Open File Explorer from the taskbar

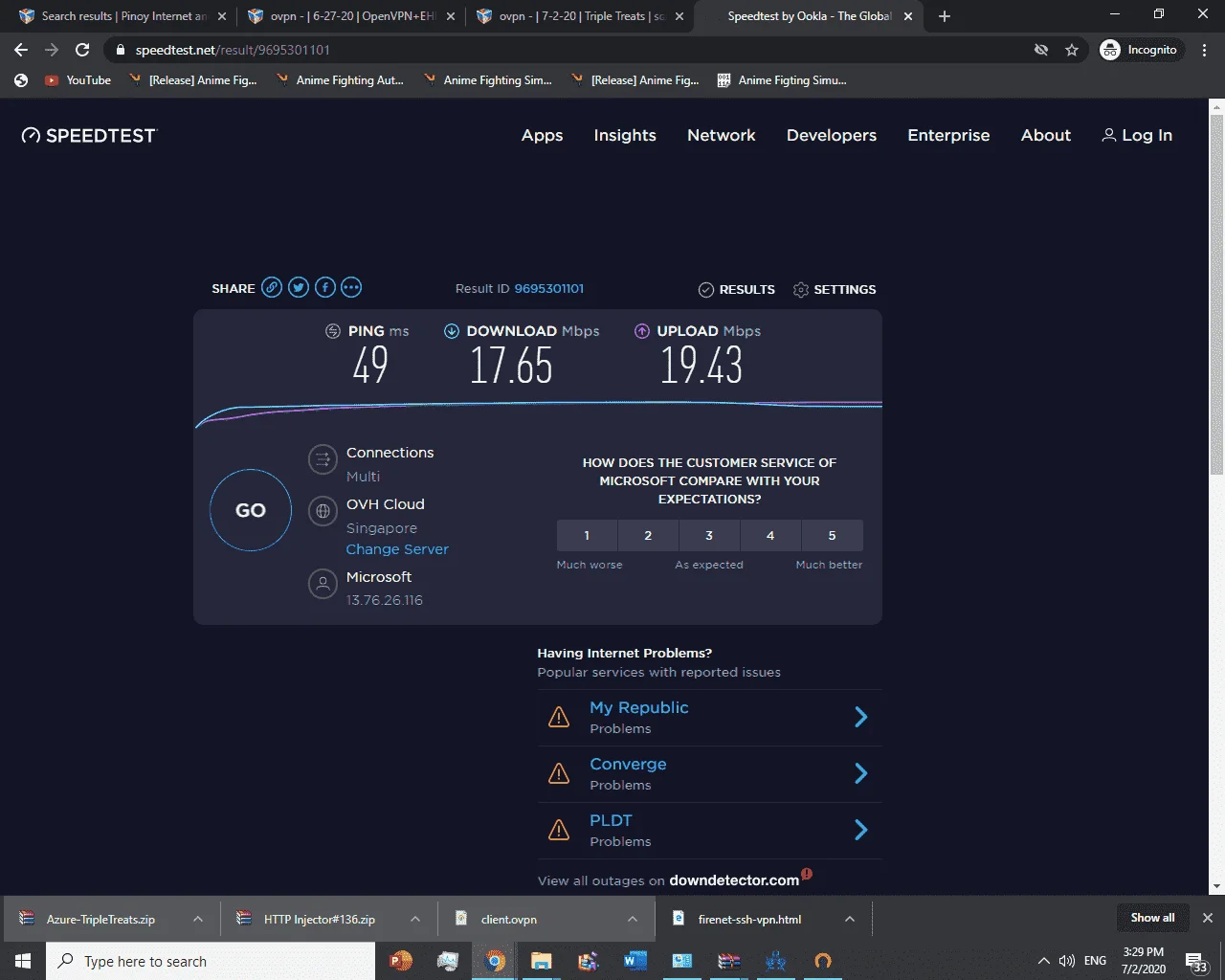542,961
